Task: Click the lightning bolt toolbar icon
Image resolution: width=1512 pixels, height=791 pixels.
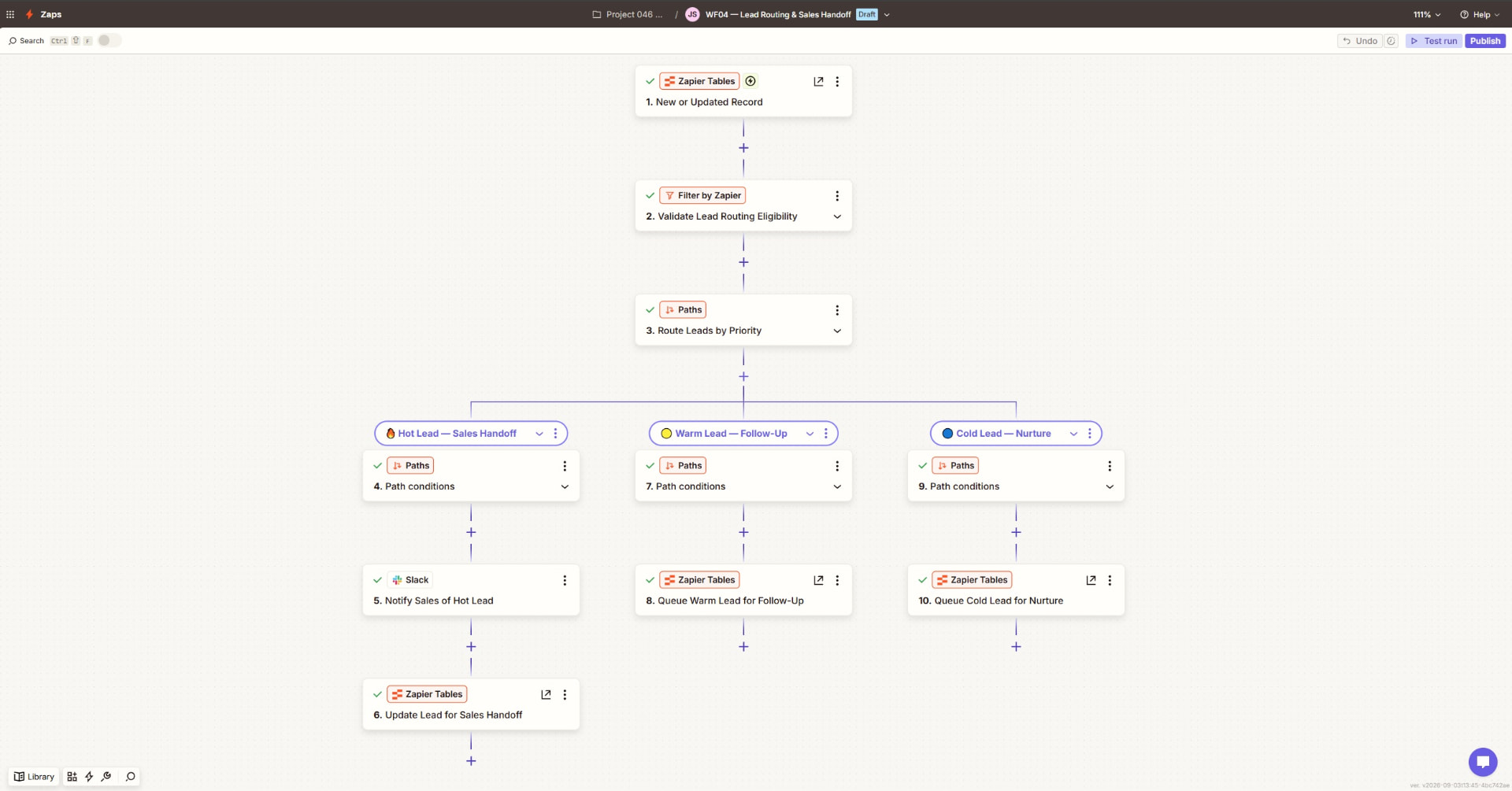Action: [x=89, y=776]
